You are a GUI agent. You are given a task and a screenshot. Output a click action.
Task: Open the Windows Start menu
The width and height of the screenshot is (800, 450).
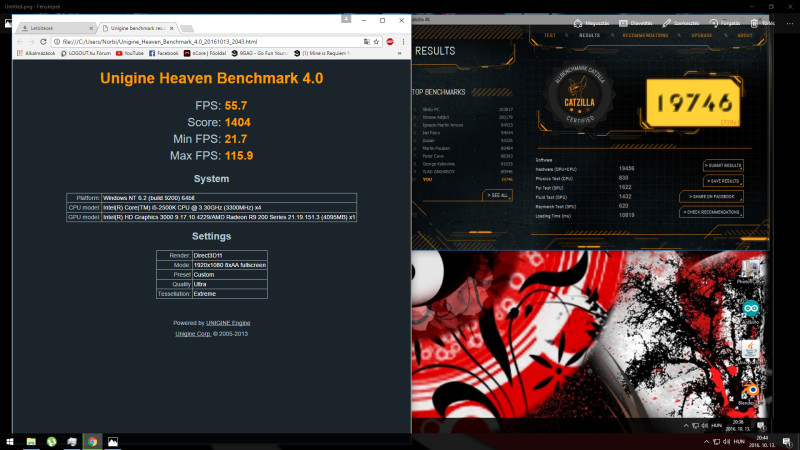click(10, 441)
